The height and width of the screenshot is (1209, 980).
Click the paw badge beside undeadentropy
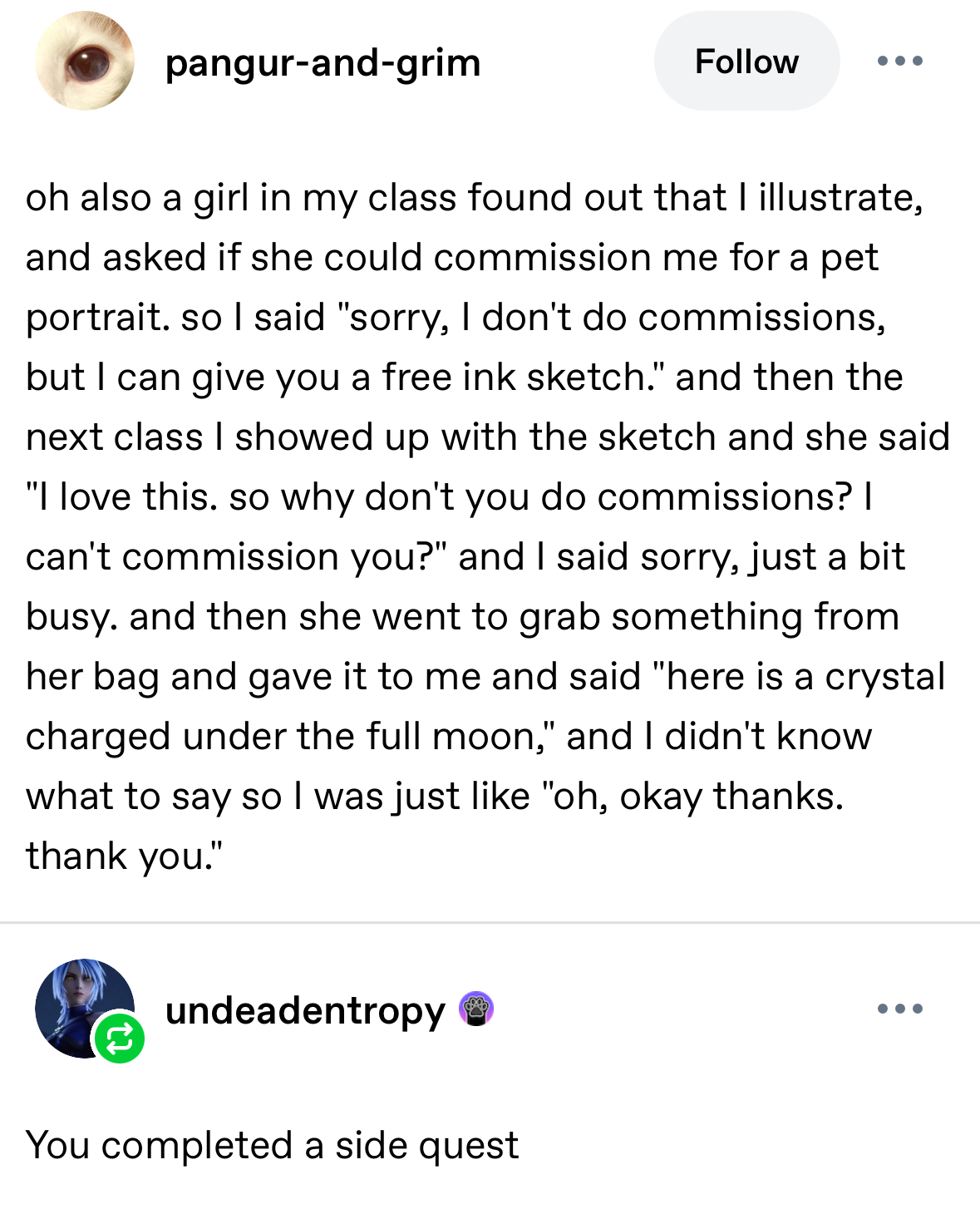click(476, 1009)
